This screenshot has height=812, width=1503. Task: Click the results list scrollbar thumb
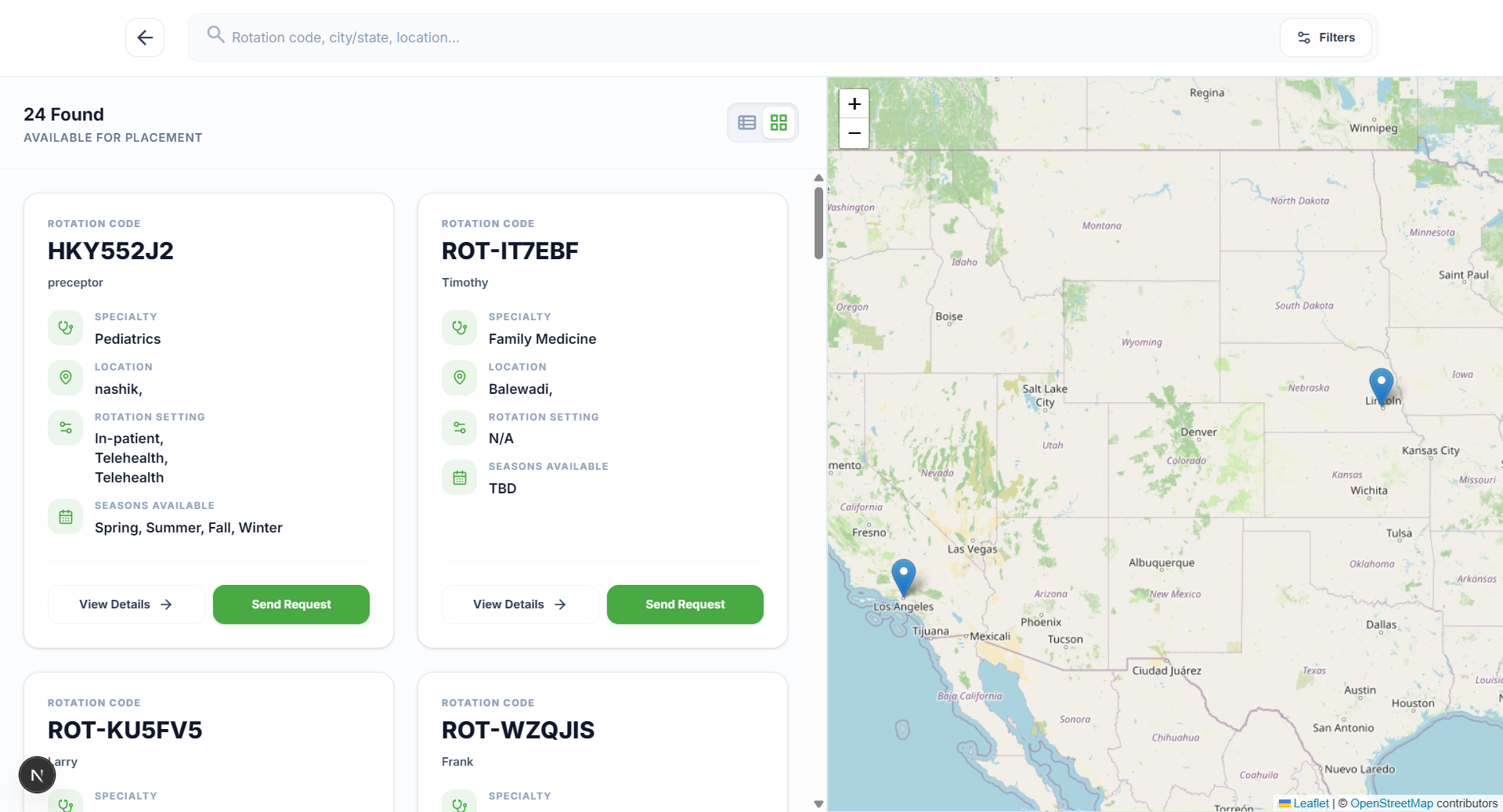tap(818, 223)
